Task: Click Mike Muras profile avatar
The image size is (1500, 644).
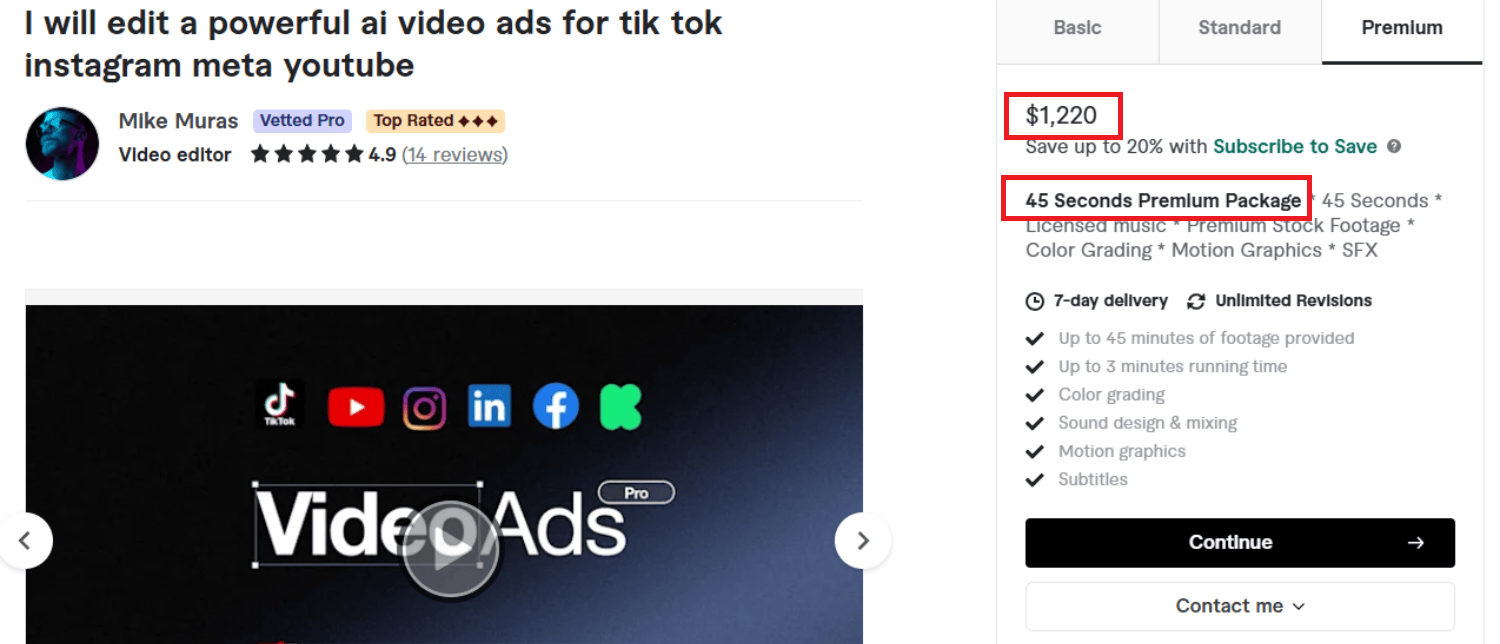Action: [x=62, y=143]
